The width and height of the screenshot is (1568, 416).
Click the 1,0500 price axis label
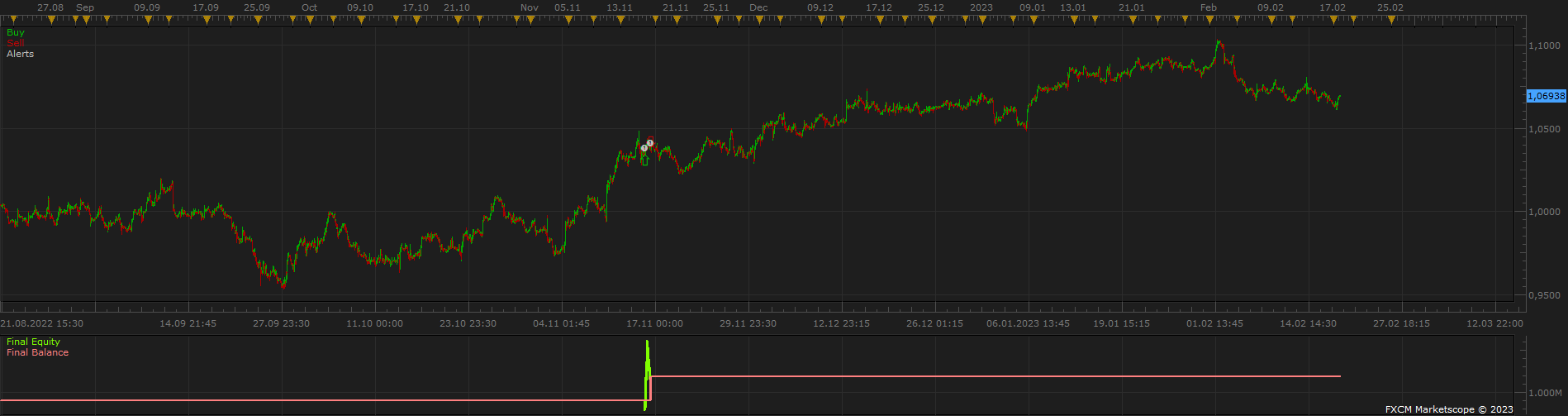[x=1544, y=129]
